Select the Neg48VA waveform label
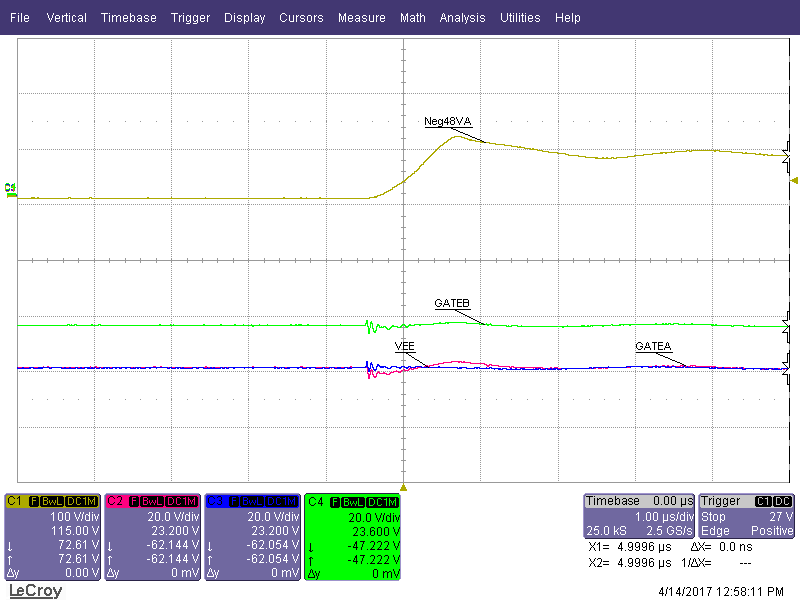The height and width of the screenshot is (600, 800). tap(447, 121)
